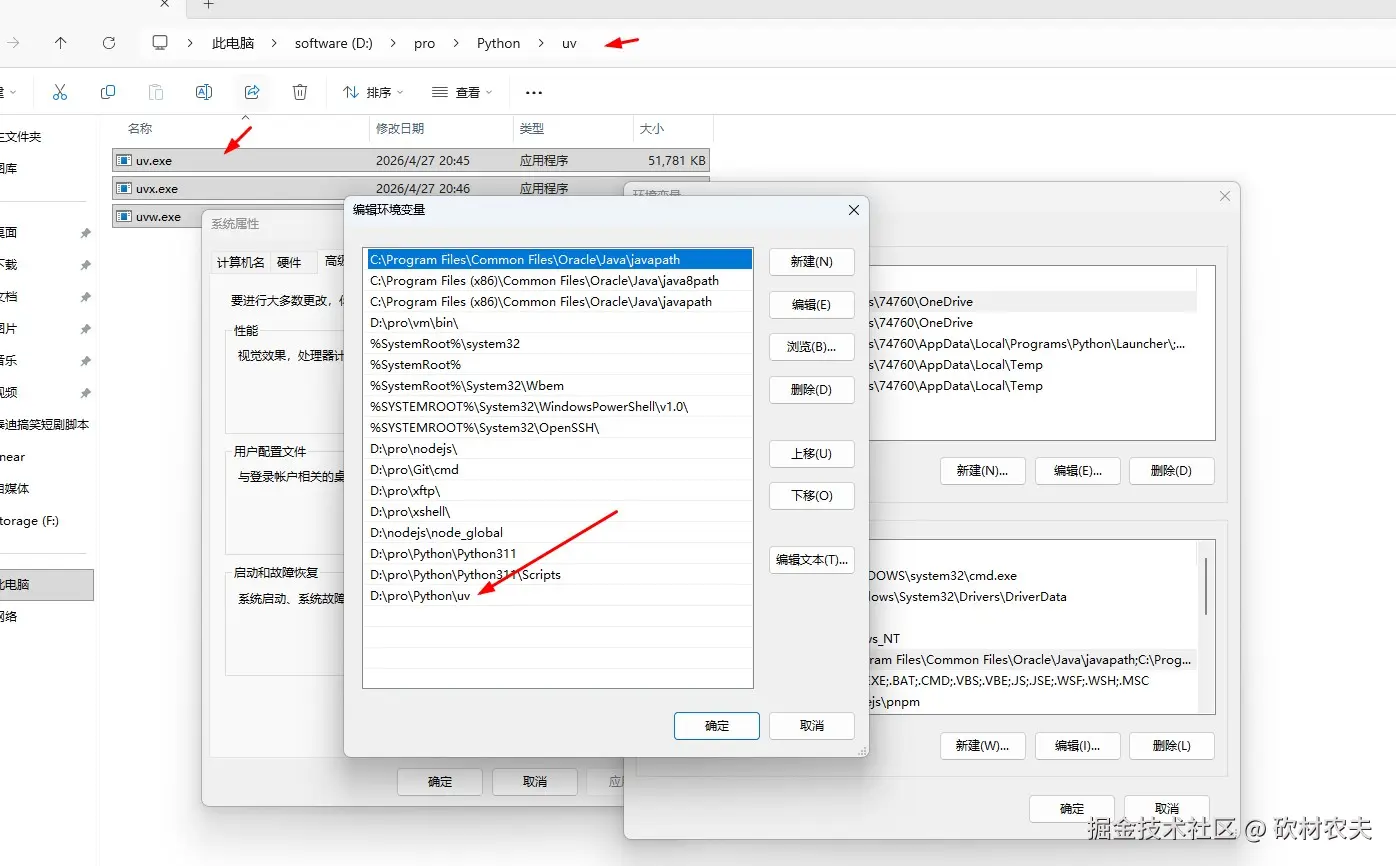Switch to 硬件 tab in 系统属性
1396x866 pixels.
[289, 262]
